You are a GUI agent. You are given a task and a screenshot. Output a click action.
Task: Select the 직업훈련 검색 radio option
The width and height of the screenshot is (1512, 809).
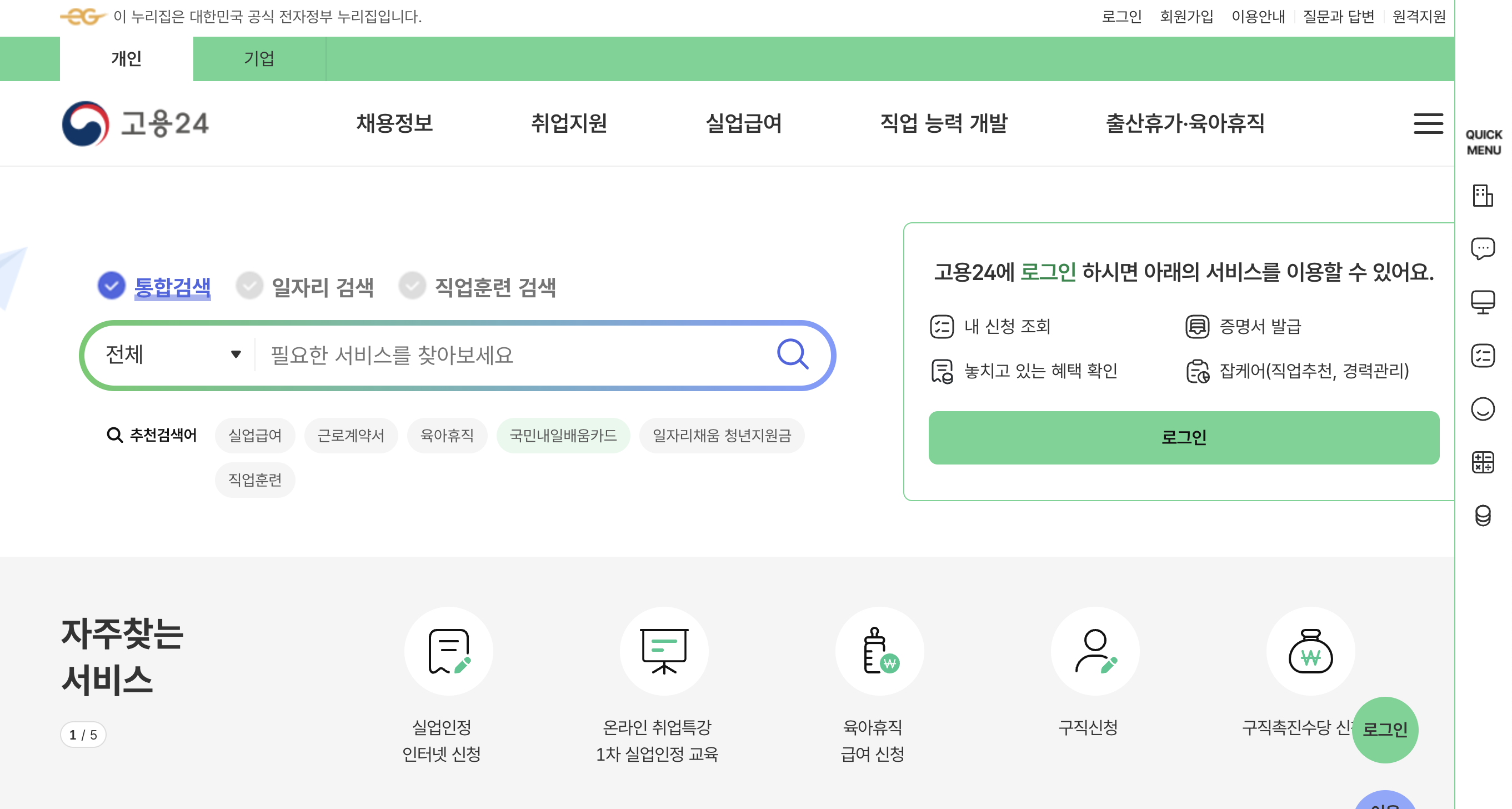tap(412, 286)
